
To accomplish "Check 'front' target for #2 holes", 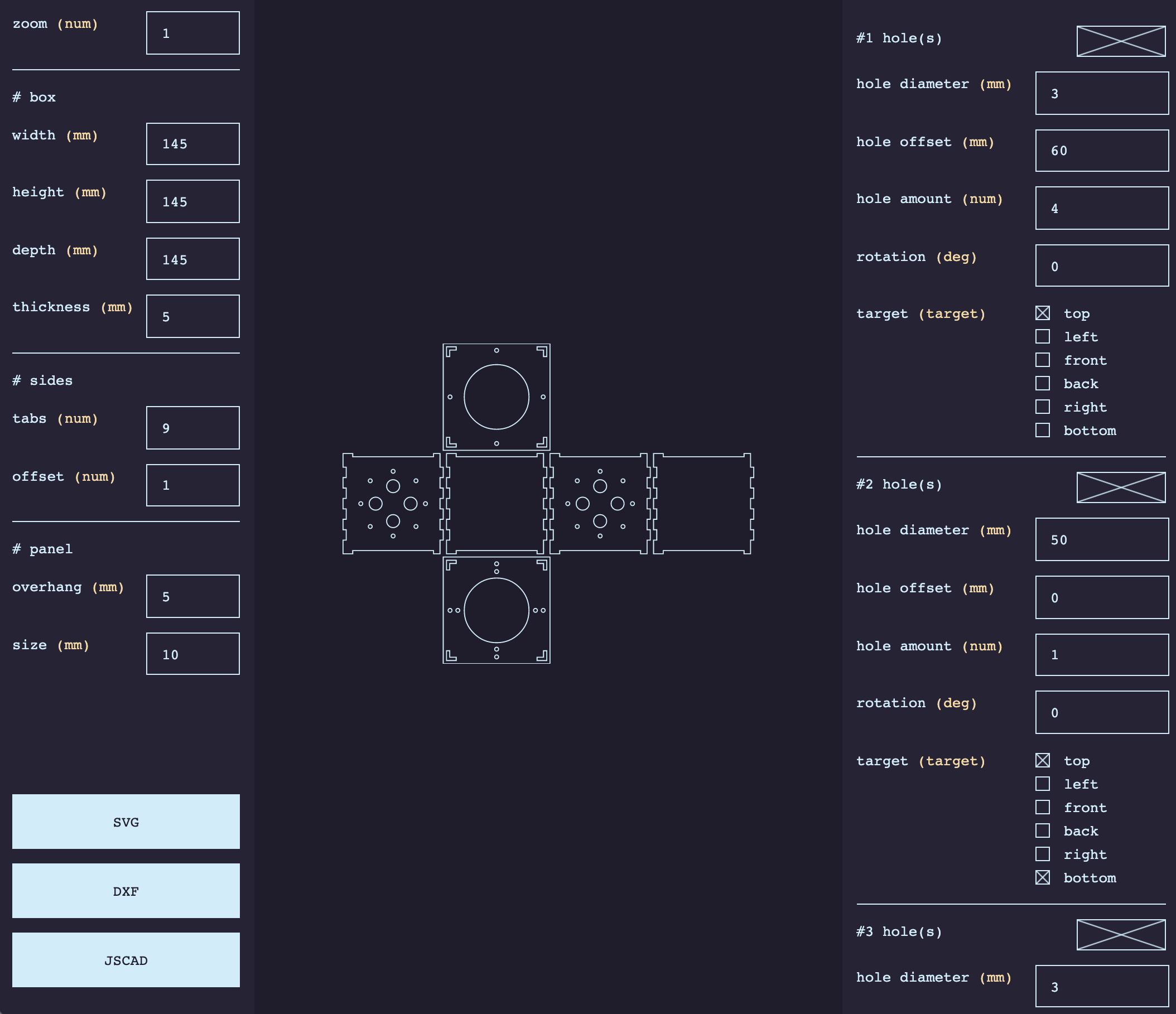I will [x=1042, y=807].
